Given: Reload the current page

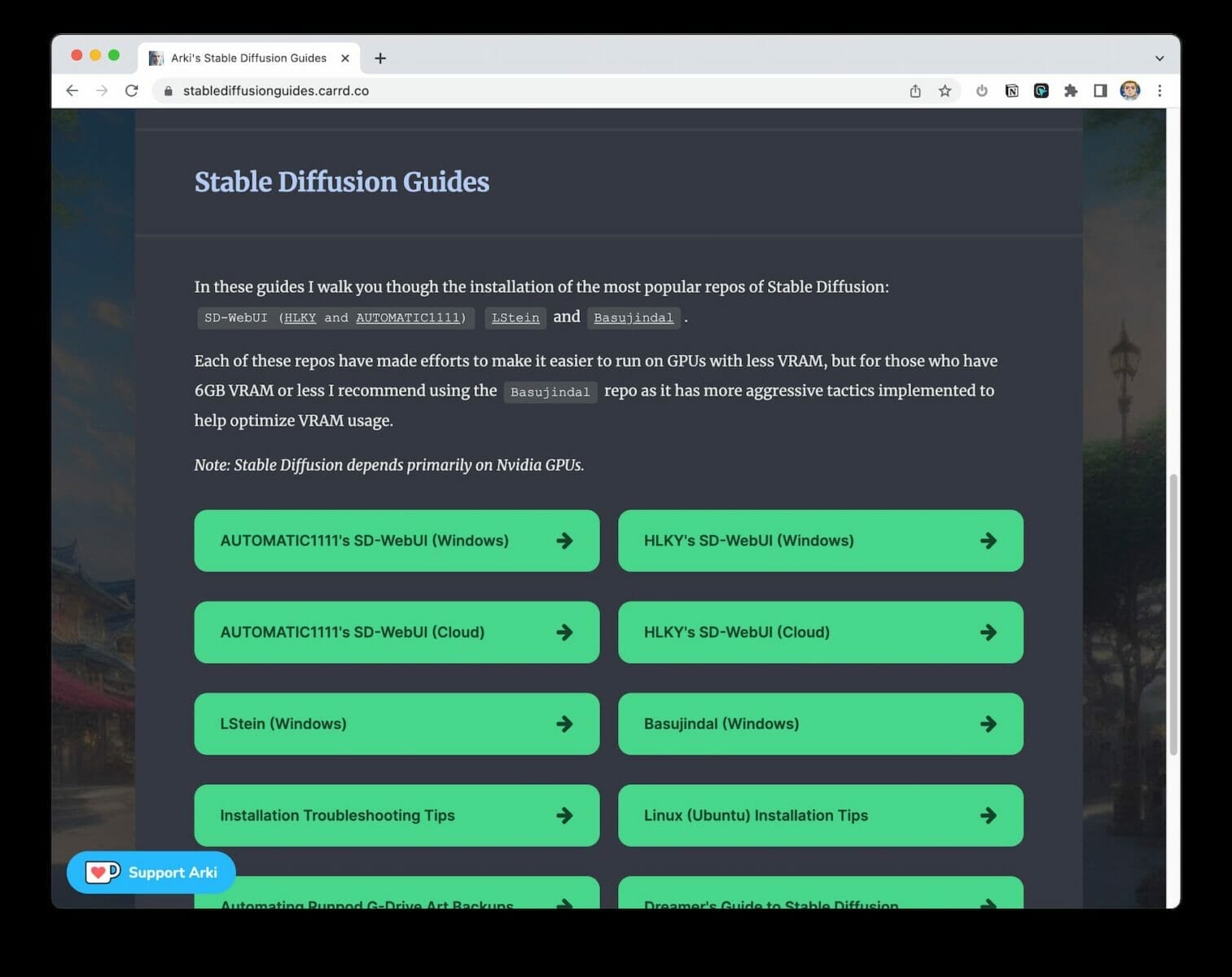Looking at the screenshot, I should click(x=131, y=90).
